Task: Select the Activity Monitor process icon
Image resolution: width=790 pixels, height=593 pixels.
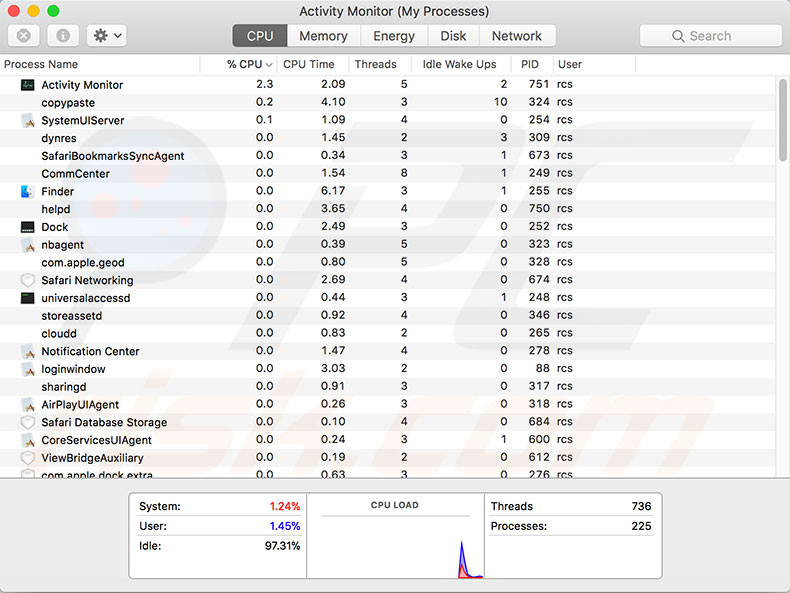Action: [27, 85]
